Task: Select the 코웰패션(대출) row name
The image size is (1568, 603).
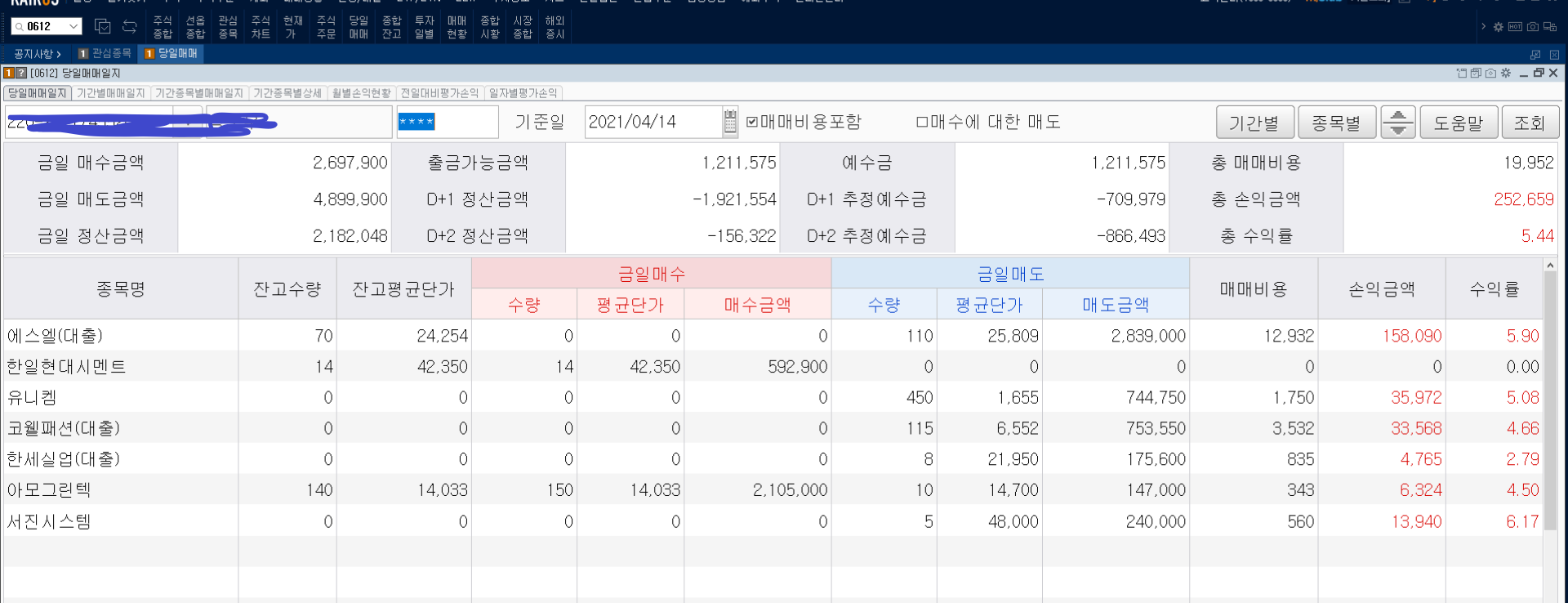Action: tap(64, 428)
